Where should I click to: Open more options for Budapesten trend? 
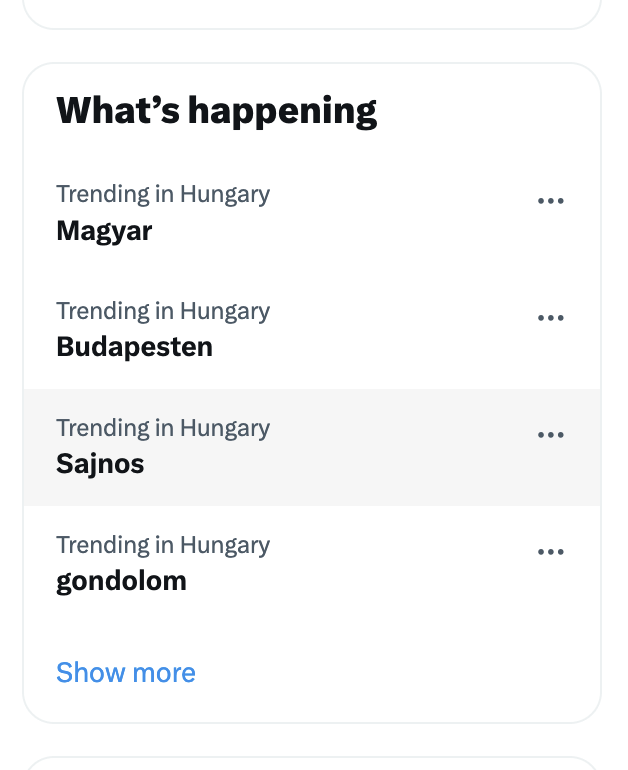tap(550, 318)
